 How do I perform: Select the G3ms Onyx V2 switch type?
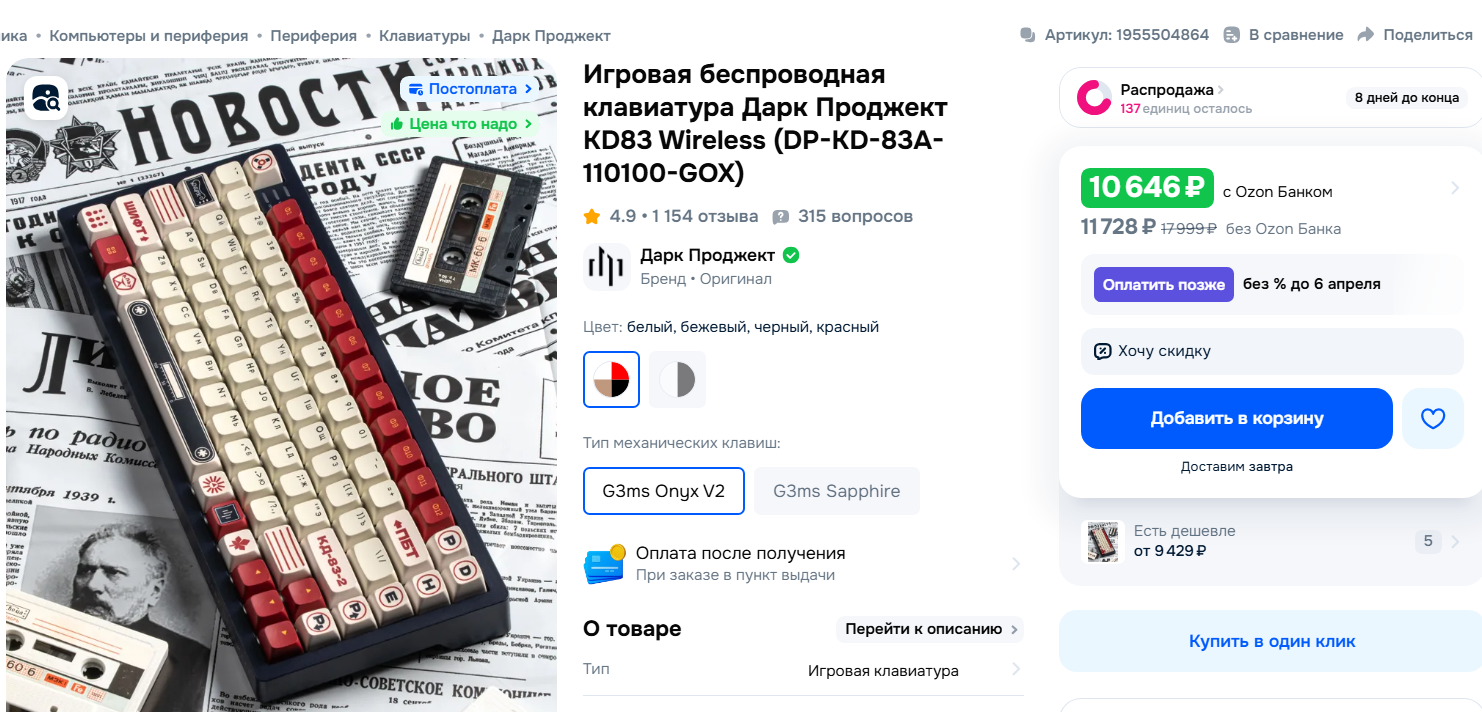(664, 491)
